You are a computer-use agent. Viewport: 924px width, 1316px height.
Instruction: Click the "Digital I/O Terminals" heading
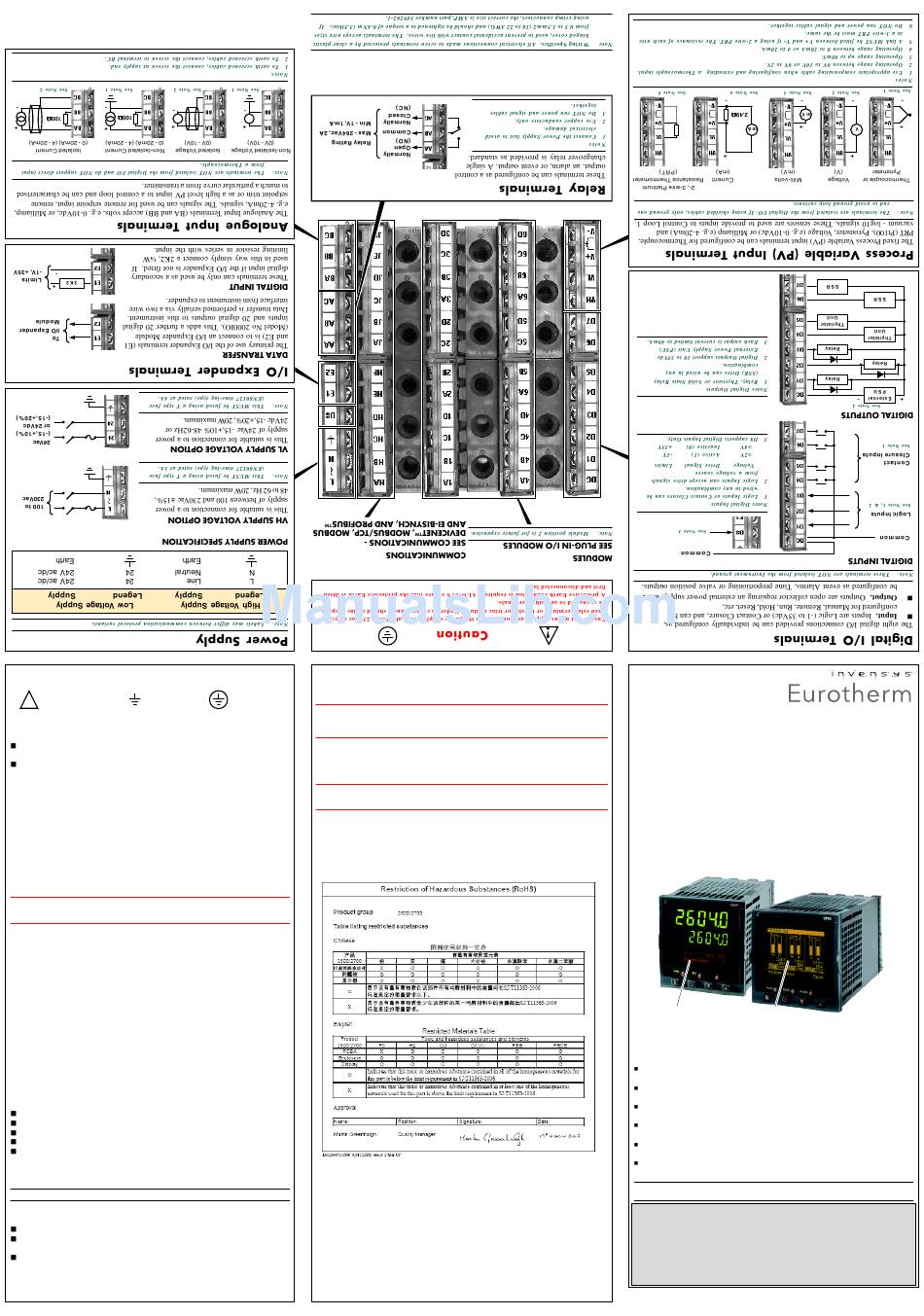point(844,639)
